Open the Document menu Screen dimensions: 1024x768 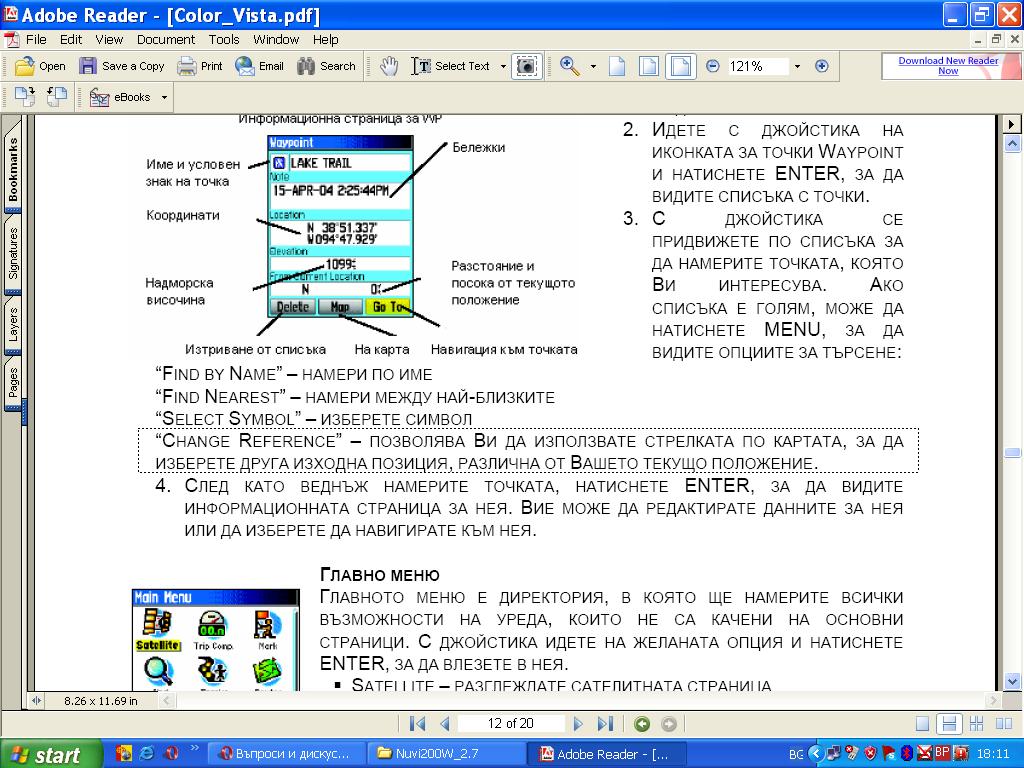pos(166,40)
